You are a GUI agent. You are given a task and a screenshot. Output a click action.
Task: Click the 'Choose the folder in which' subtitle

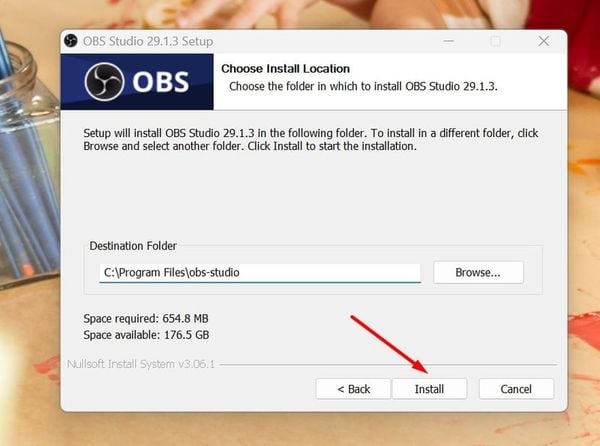[363, 86]
